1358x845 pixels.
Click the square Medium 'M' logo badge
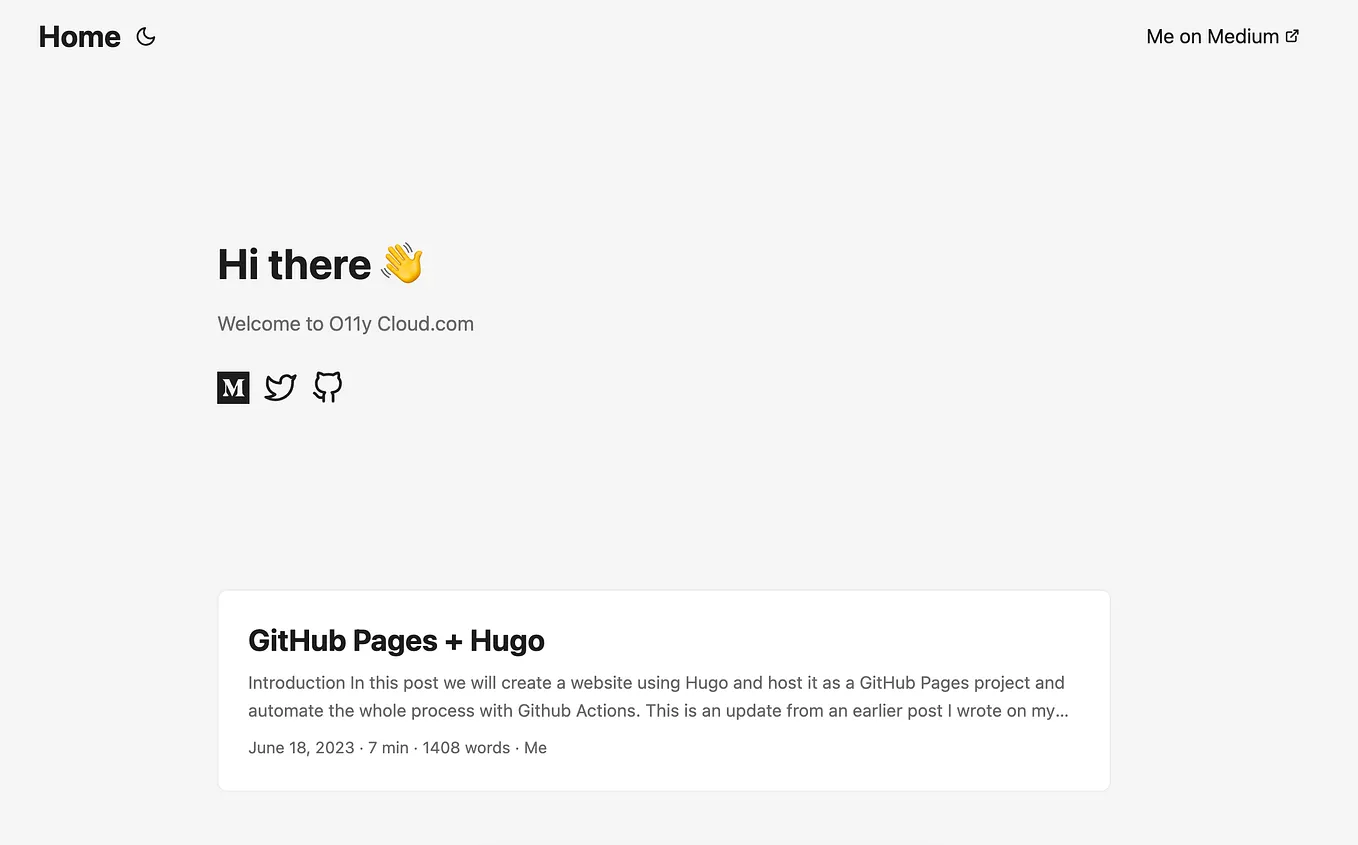(233, 387)
